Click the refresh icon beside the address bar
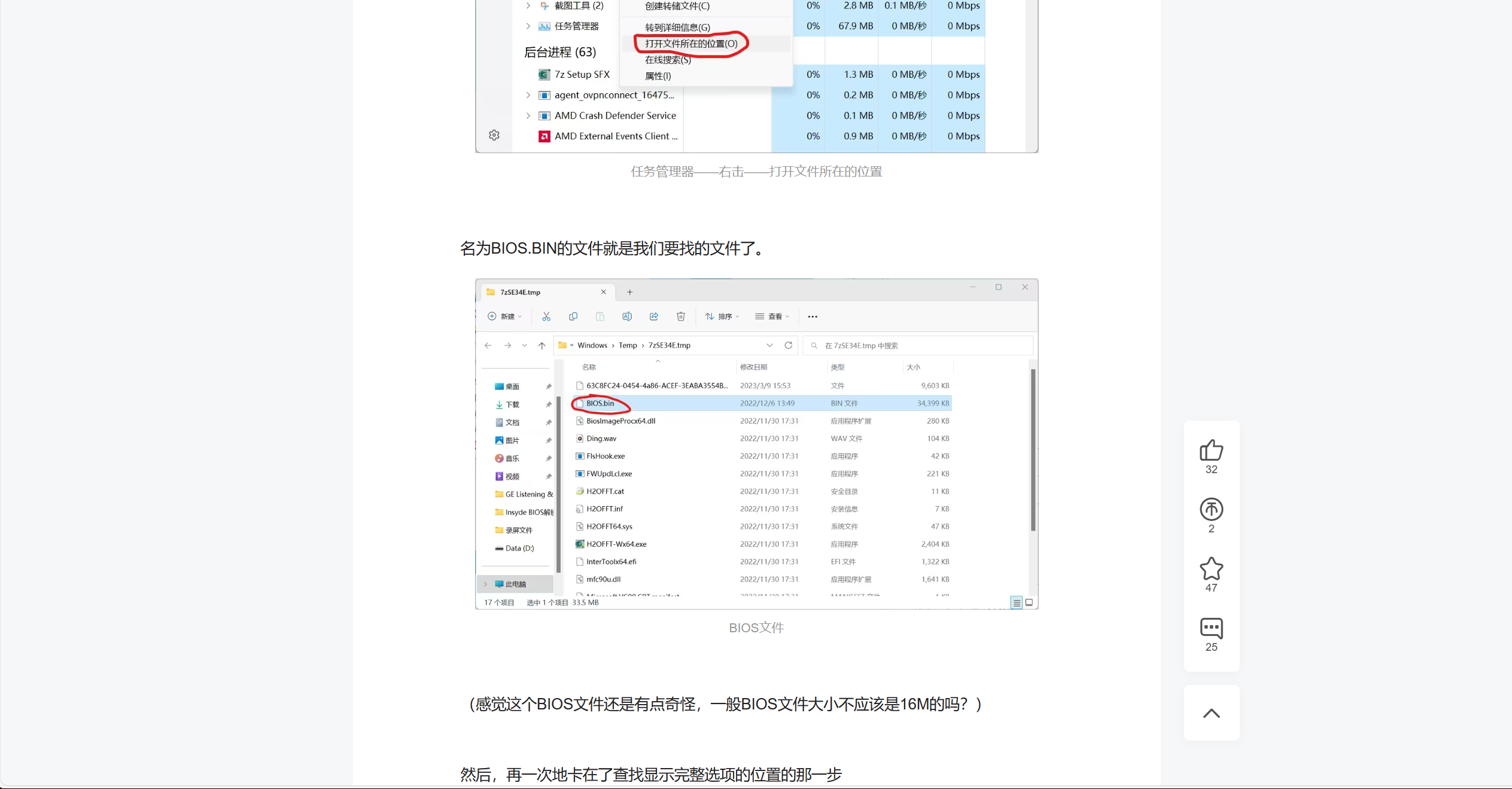The height and width of the screenshot is (789, 1512). [x=788, y=345]
